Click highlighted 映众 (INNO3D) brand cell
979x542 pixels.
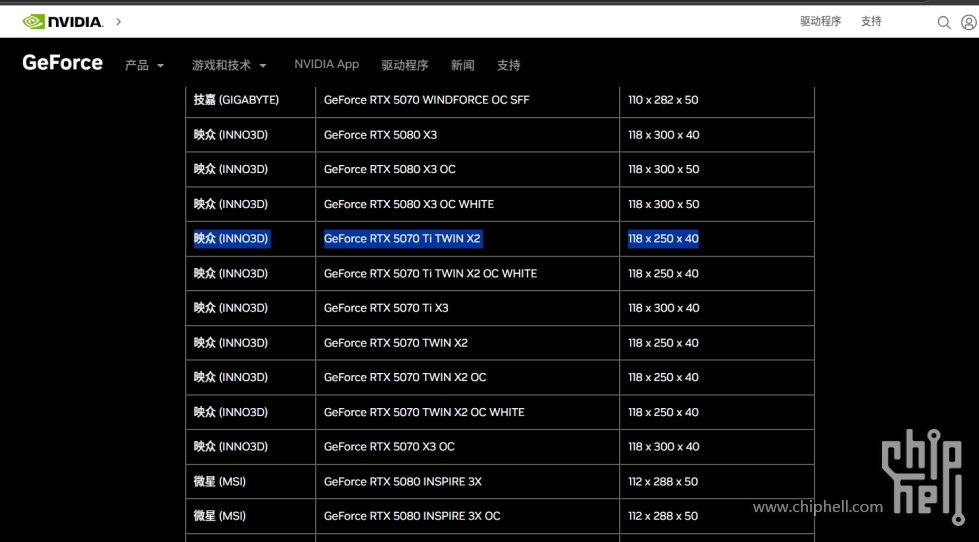tap(231, 239)
